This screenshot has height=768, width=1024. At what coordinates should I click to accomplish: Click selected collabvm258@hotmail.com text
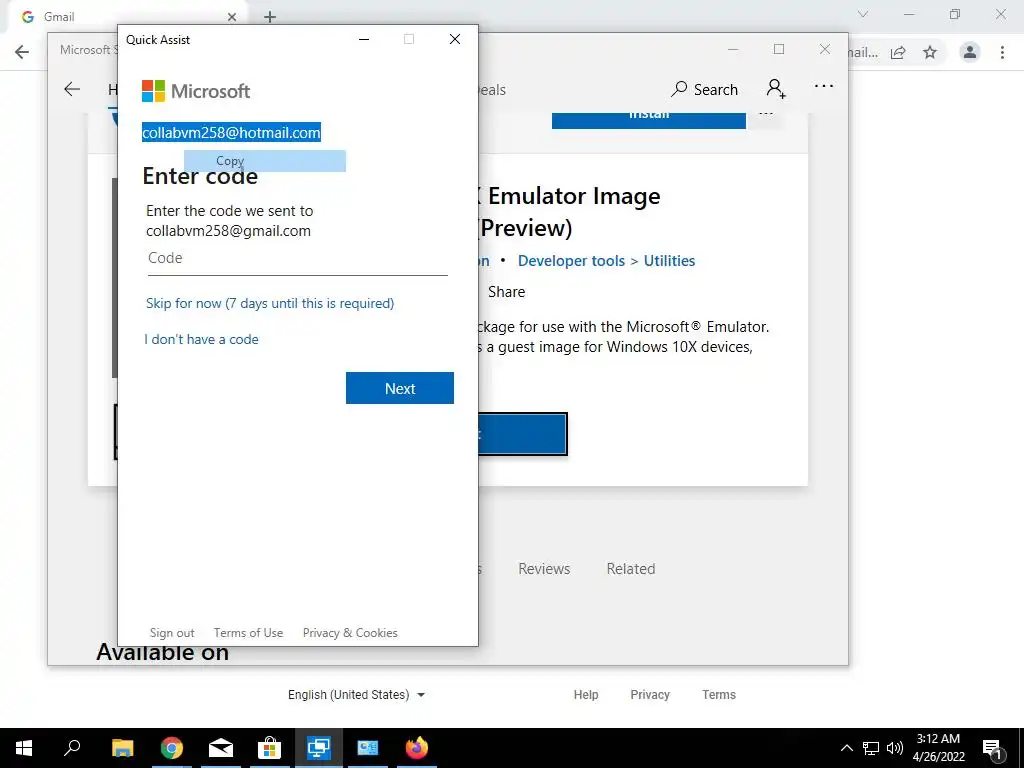[231, 133]
